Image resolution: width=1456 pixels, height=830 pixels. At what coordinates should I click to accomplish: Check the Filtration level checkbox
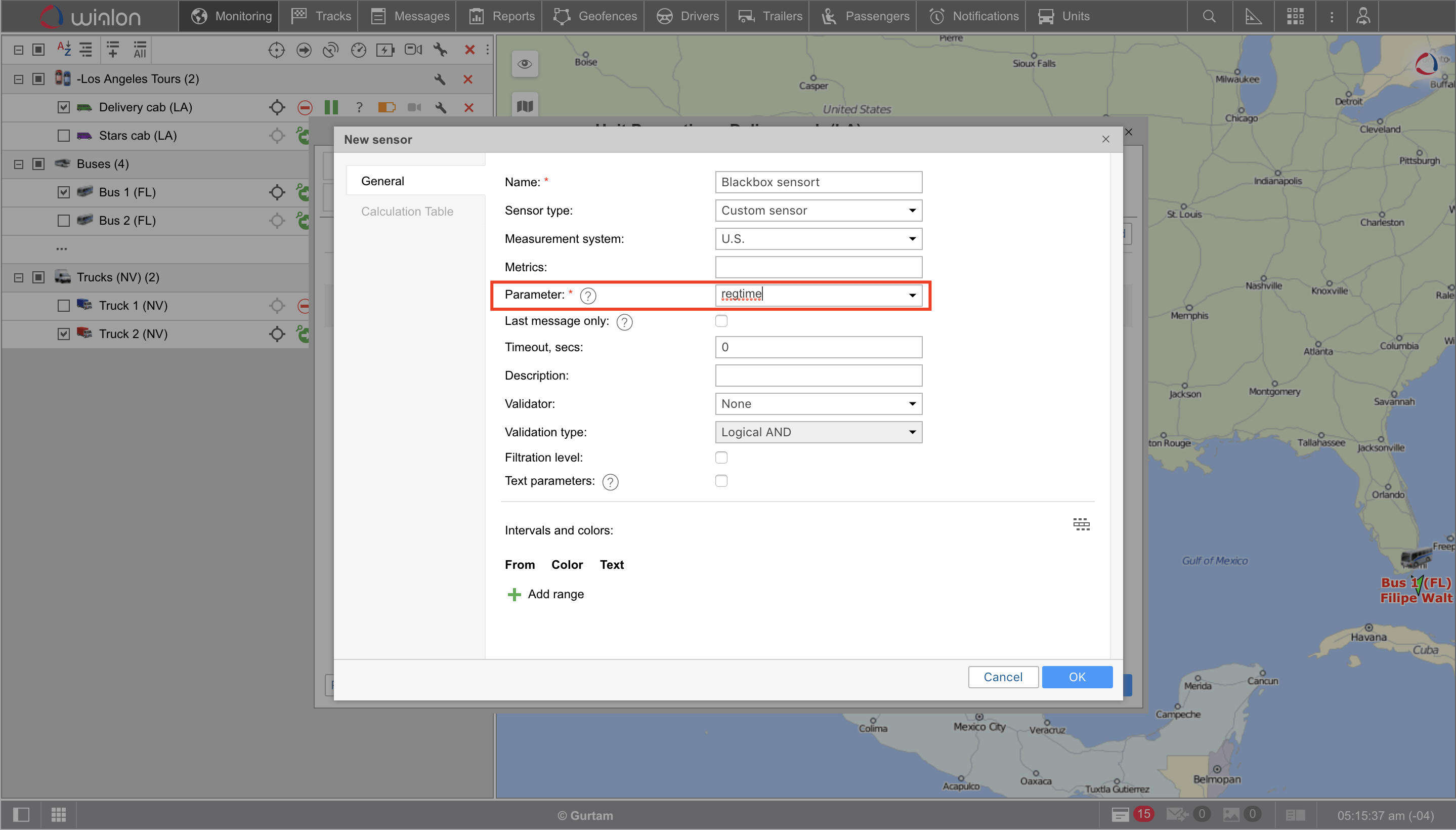[721, 458]
